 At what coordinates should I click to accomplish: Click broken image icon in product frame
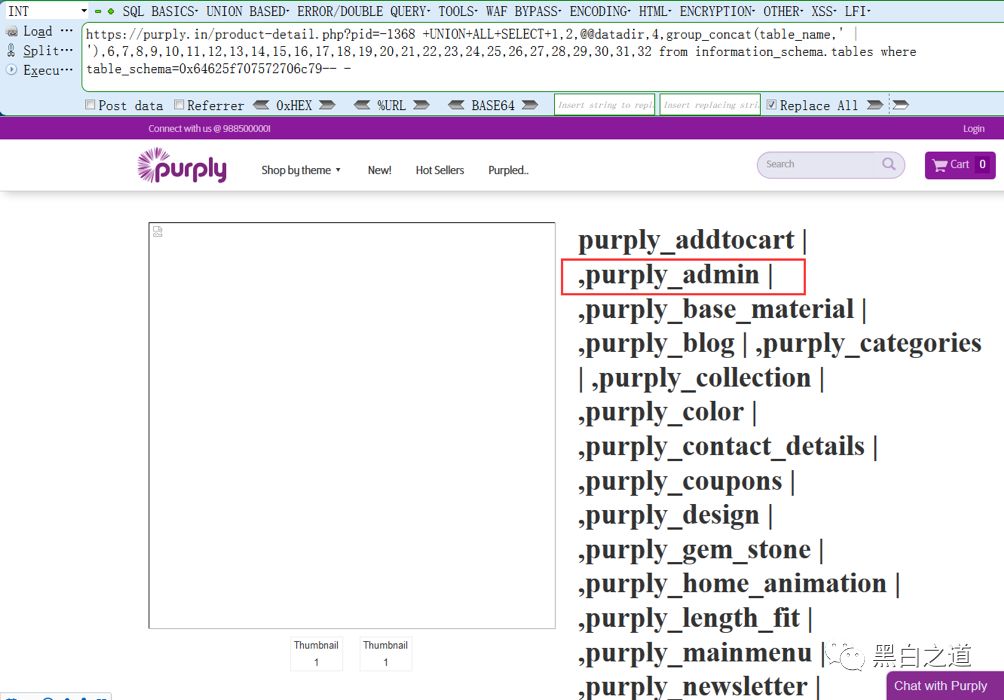158,231
